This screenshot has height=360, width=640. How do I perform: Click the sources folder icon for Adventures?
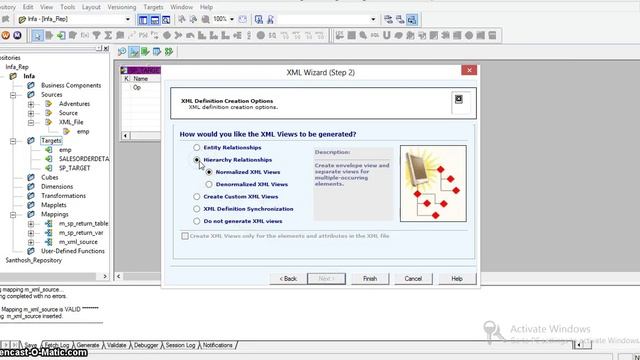tap(49, 104)
